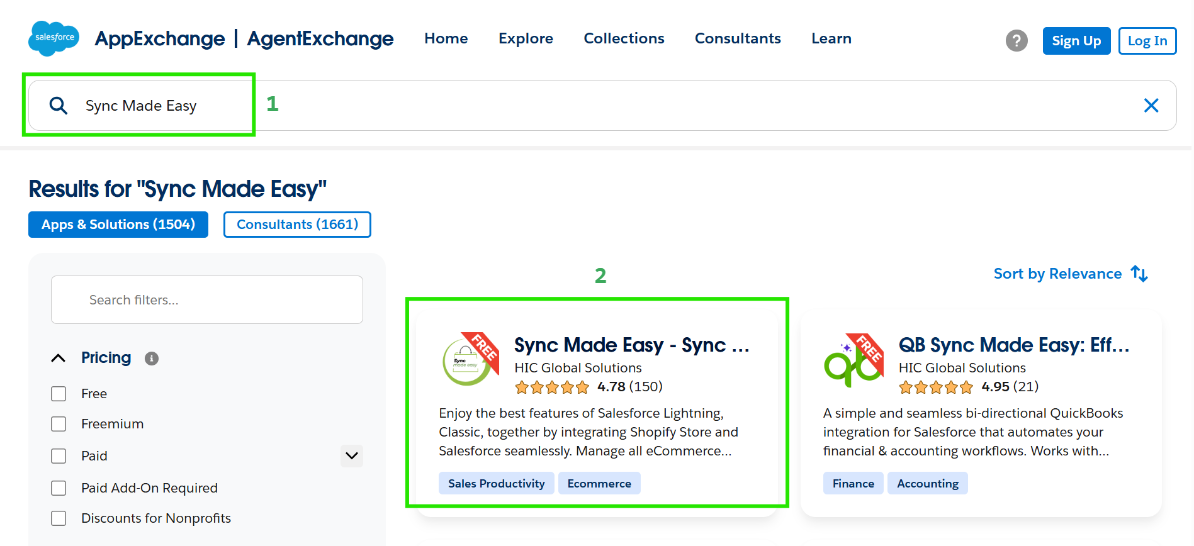Check the Freemium filter checkbox
Image resolution: width=1194 pixels, height=546 pixels.
click(x=59, y=424)
